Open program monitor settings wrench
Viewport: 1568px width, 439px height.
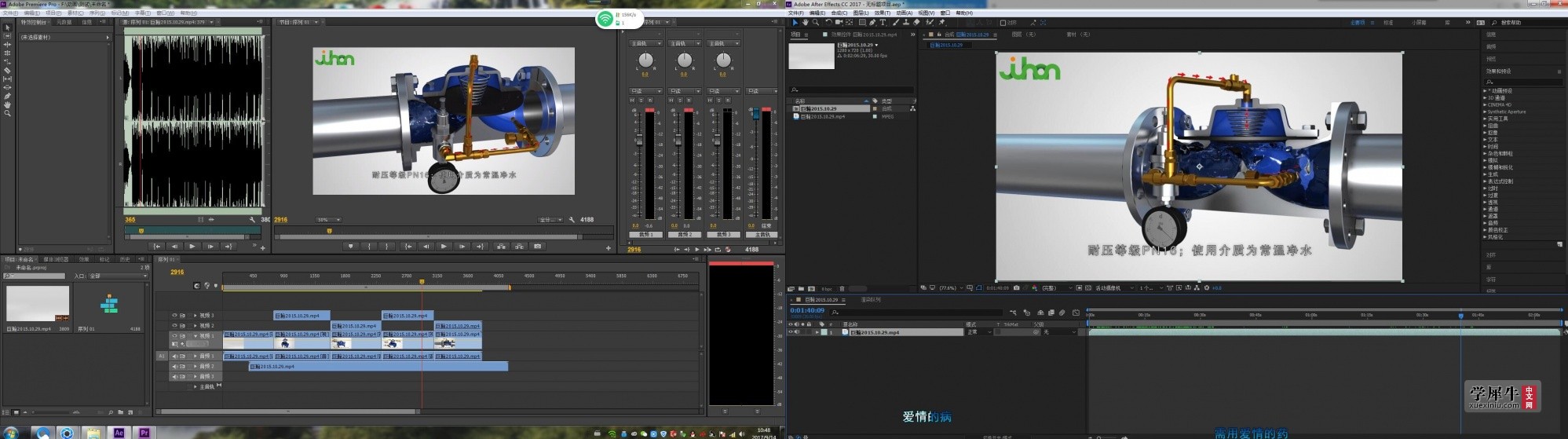pos(572,220)
